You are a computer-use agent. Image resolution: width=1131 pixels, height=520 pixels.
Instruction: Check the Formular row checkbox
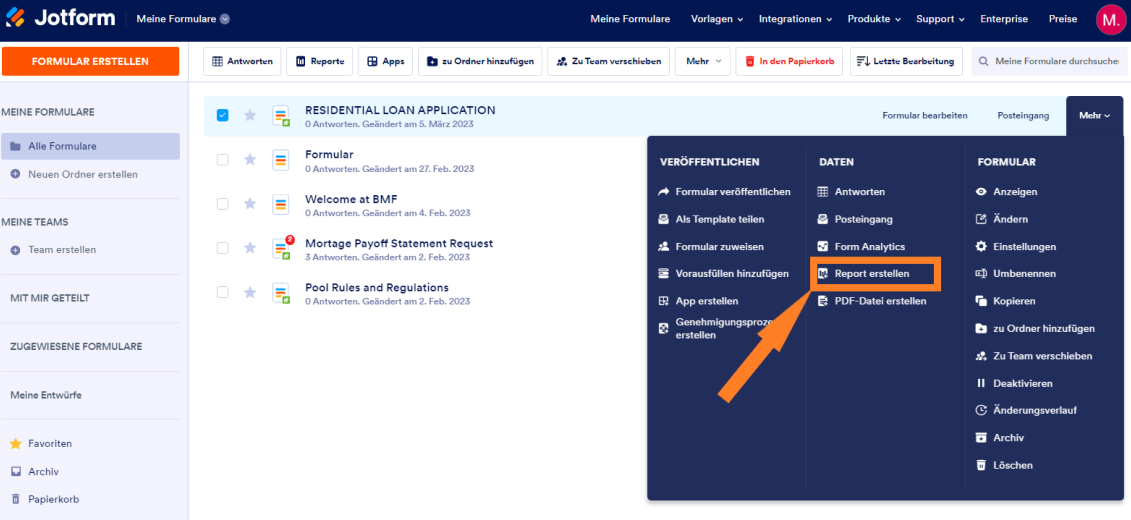coord(223,159)
